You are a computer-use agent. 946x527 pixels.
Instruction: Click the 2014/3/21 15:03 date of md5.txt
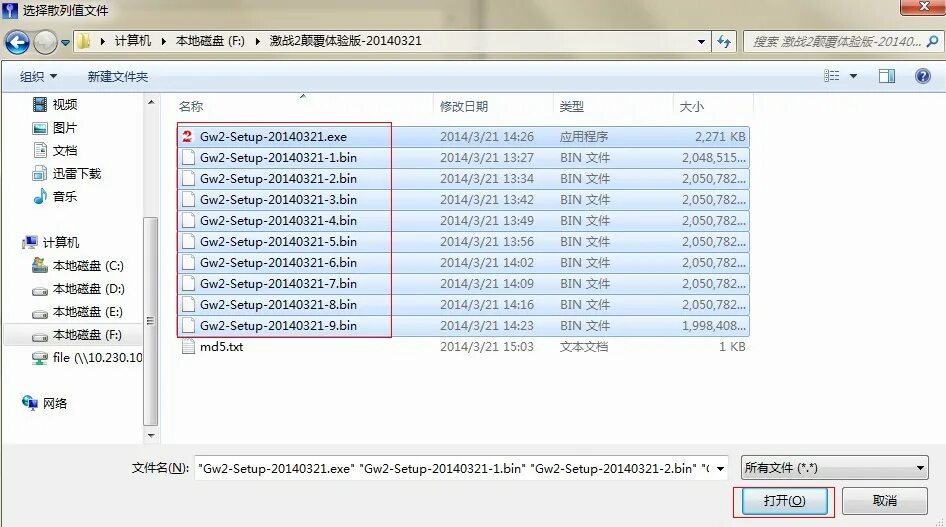pyautogui.click(x=486, y=347)
